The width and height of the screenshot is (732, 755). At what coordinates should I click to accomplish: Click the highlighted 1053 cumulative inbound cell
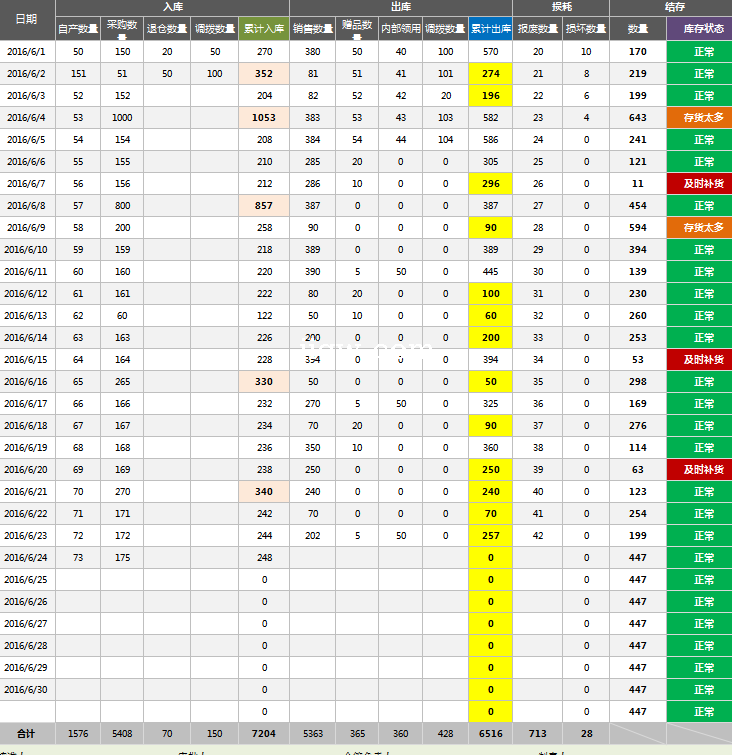click(x=264, y=118)
